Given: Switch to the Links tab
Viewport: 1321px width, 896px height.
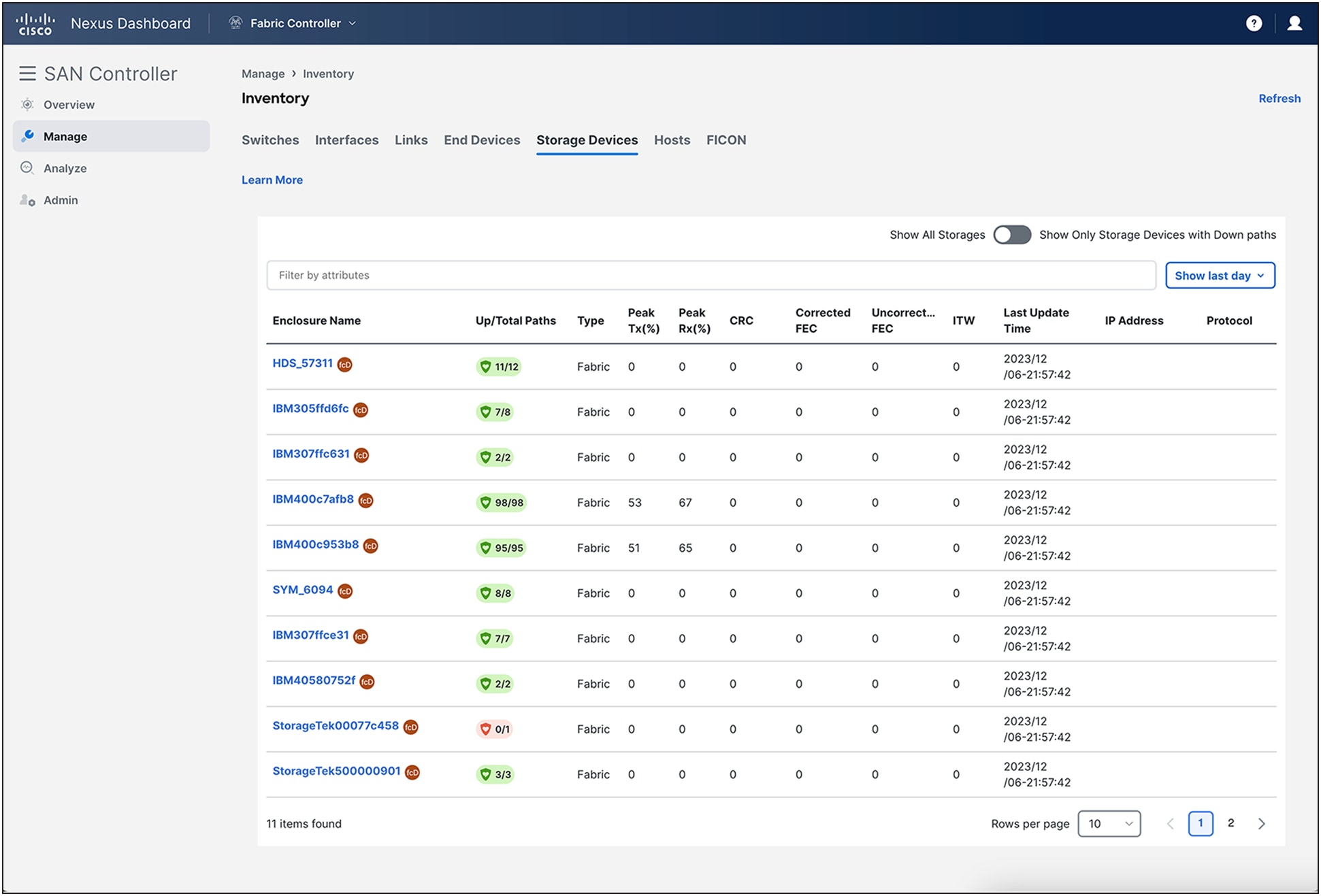Looking at the screenshot, I should click(x=411, y=140).
